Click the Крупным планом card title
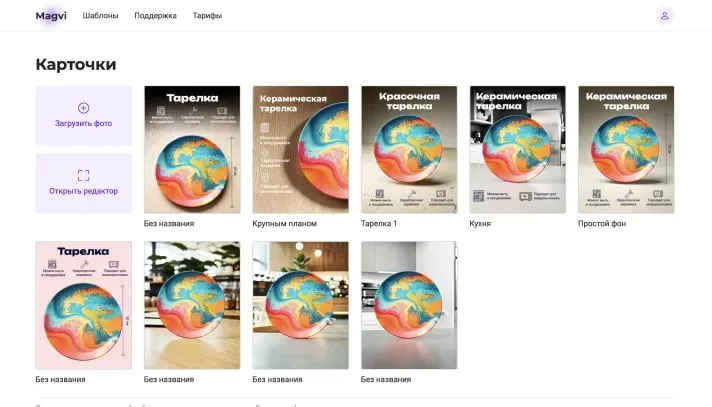 [x=284, y=224]
